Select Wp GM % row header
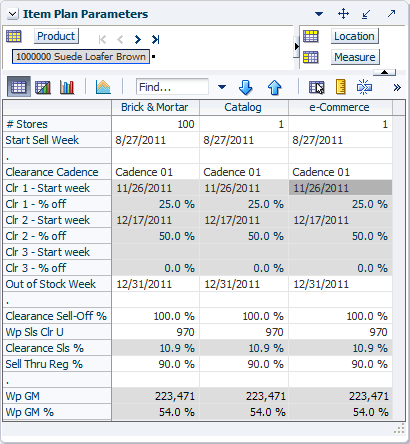Screen dimensions: 410x444 pyautogui.click(x=57, y=412)
